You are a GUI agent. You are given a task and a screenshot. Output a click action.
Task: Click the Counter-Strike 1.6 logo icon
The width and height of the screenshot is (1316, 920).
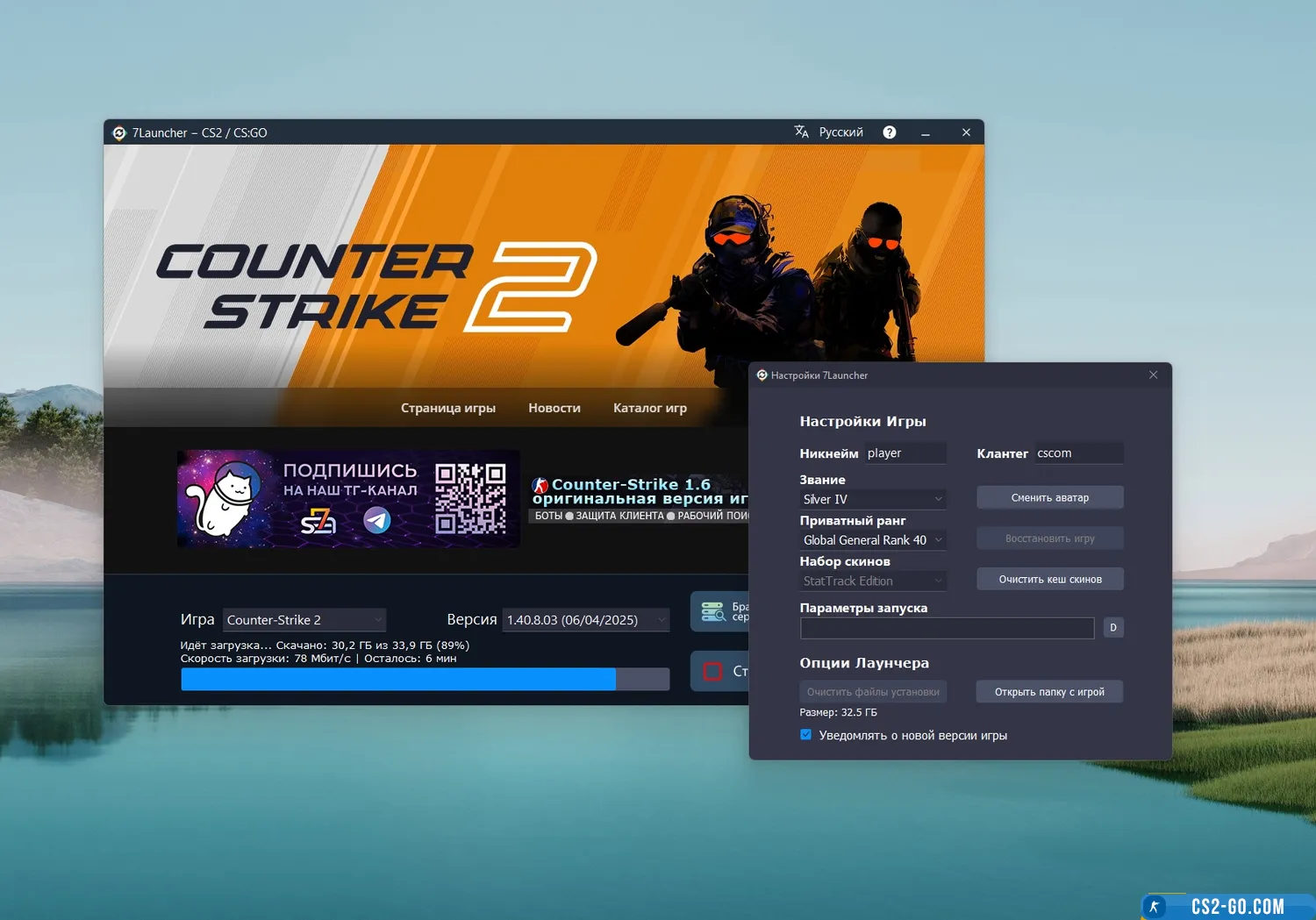pos(540,485)
